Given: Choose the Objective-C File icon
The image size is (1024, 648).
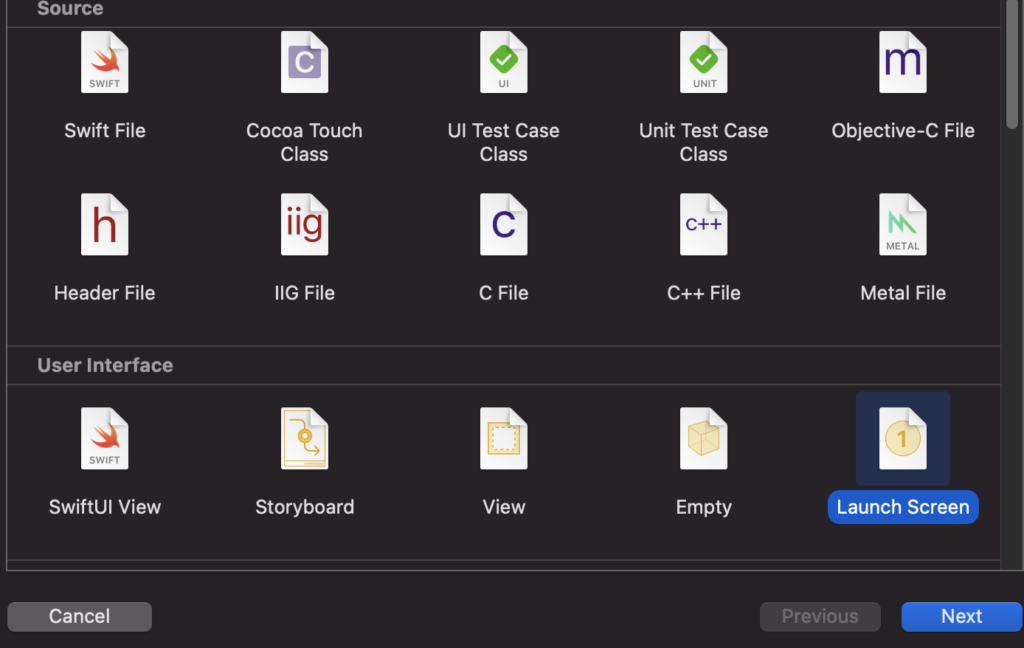Looking at the screenshot, I should 903,62.
